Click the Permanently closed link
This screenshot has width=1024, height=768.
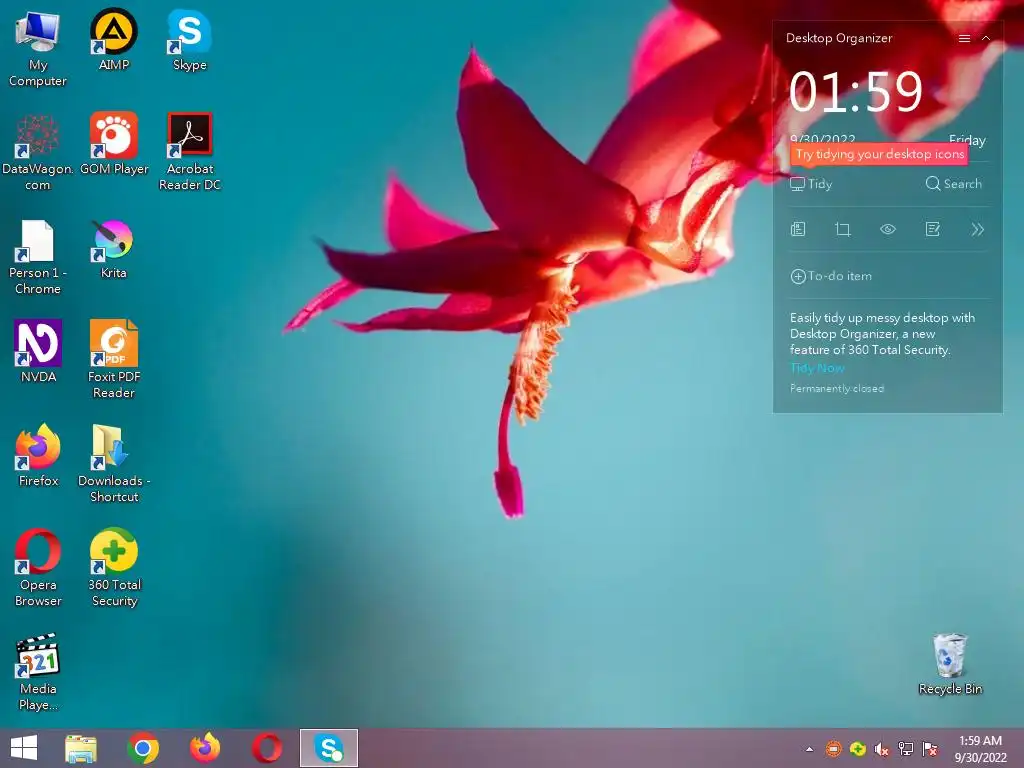[x=837, y=389]
